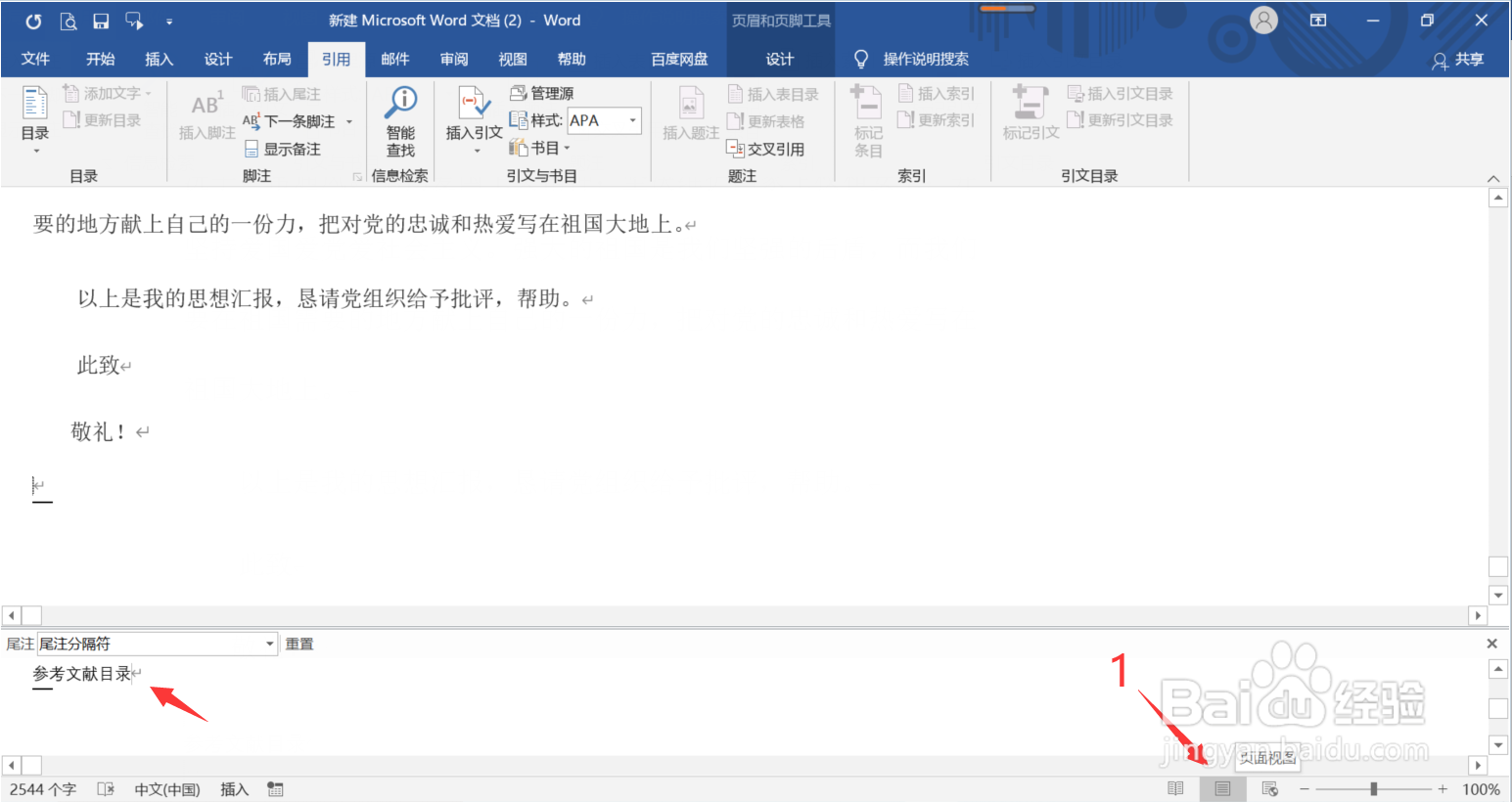The width and height of the screenshot is (1512, 802).
Task: Click Mark Entry (标记条目)
Action: [867, 121]
